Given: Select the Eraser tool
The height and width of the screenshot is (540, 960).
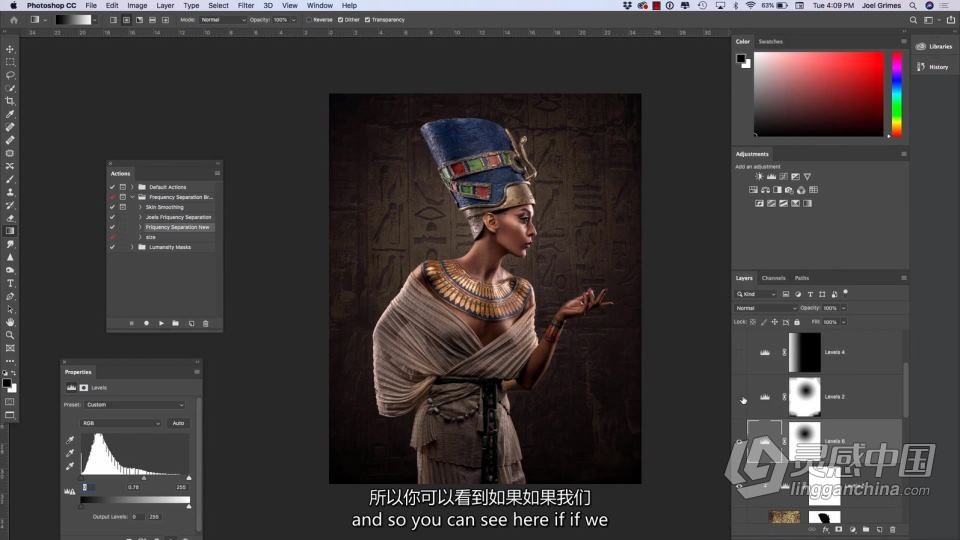Looking at the screenshot, I should 10,218.
